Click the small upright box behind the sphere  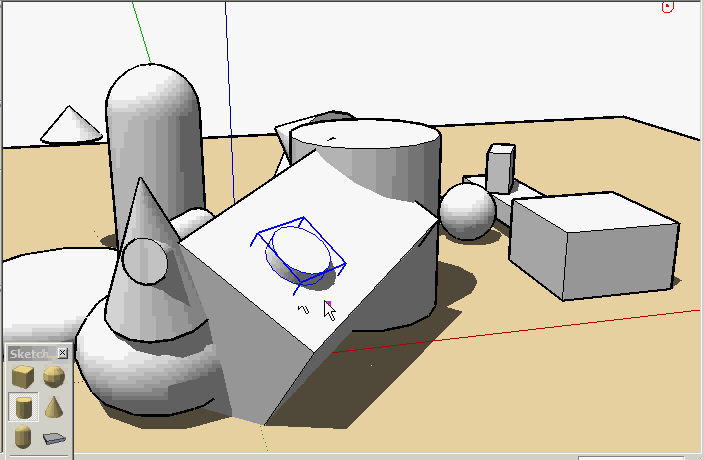500,168
